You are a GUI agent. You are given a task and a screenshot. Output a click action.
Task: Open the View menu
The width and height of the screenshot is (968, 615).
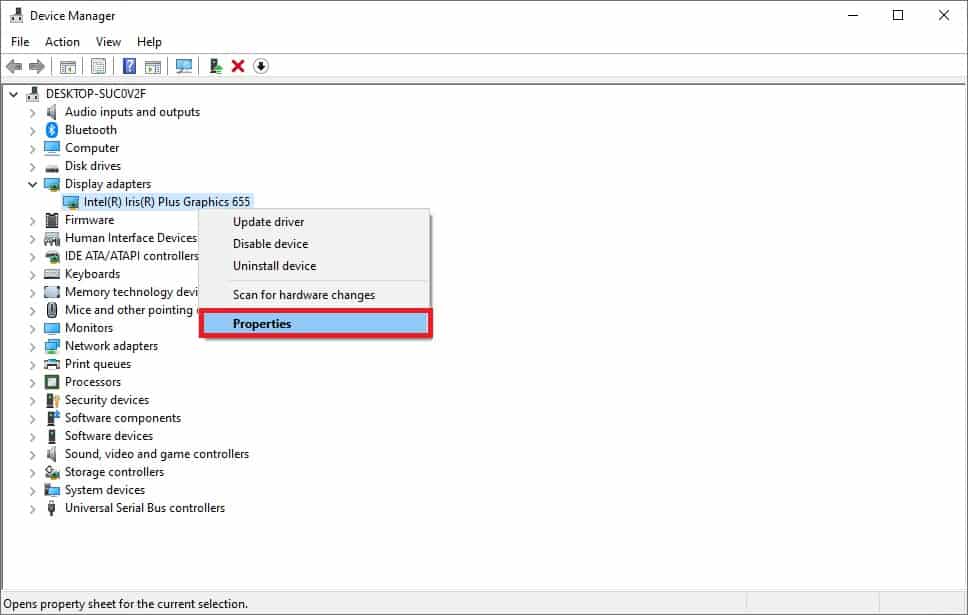pyautogui.click(x=108, y=42)
